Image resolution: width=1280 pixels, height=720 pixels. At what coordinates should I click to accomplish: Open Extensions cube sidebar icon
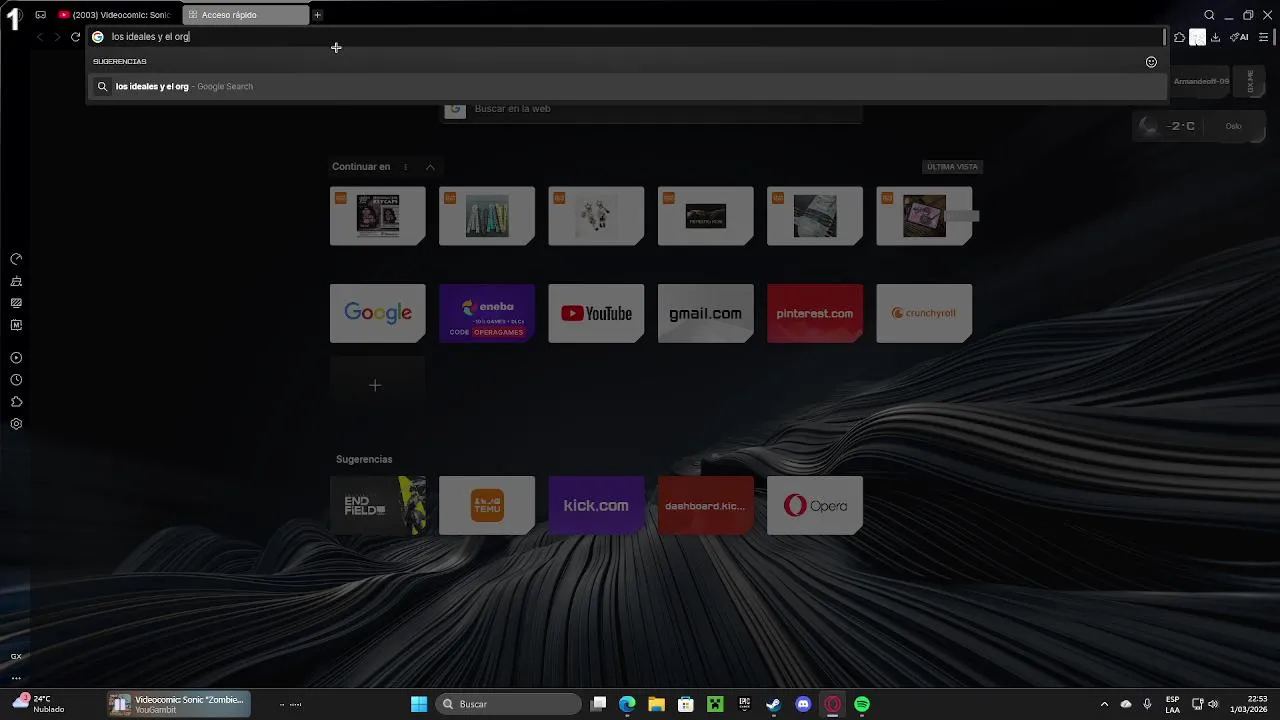pyautogui.click(x=16, y=402)
